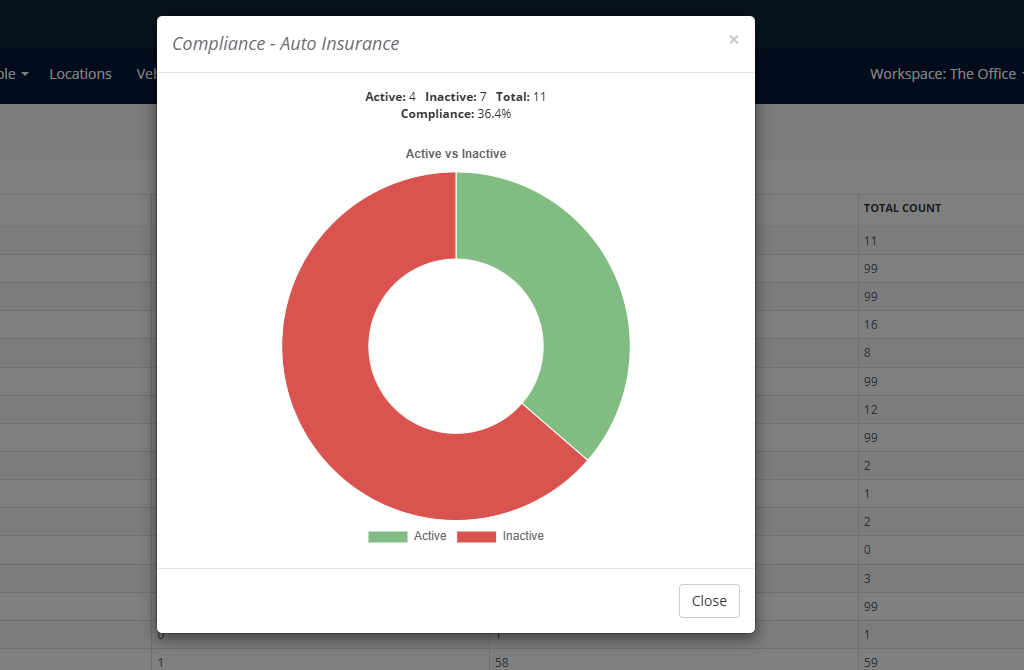The height and width of the screenshot is (670, 1024).
Task: Select the partially visible Vehicles nav item
Action: 146,74
